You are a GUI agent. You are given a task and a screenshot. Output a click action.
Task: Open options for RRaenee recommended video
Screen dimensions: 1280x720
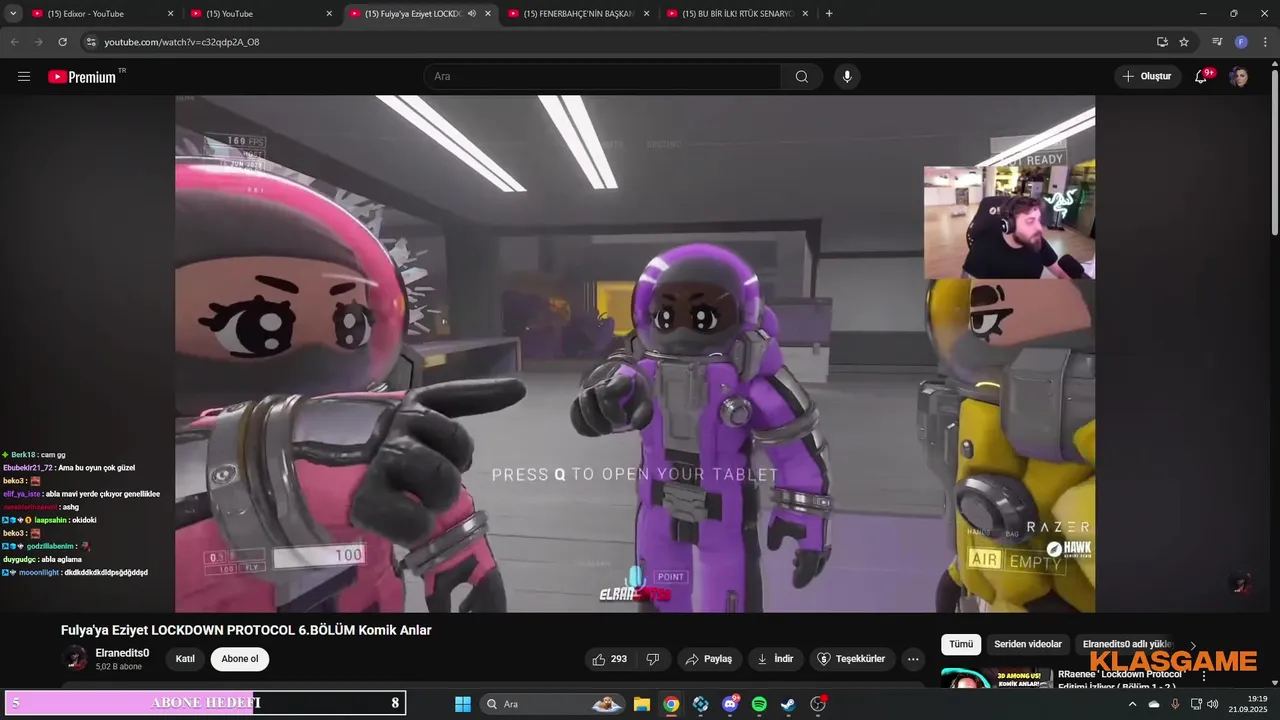point(1204,677)
